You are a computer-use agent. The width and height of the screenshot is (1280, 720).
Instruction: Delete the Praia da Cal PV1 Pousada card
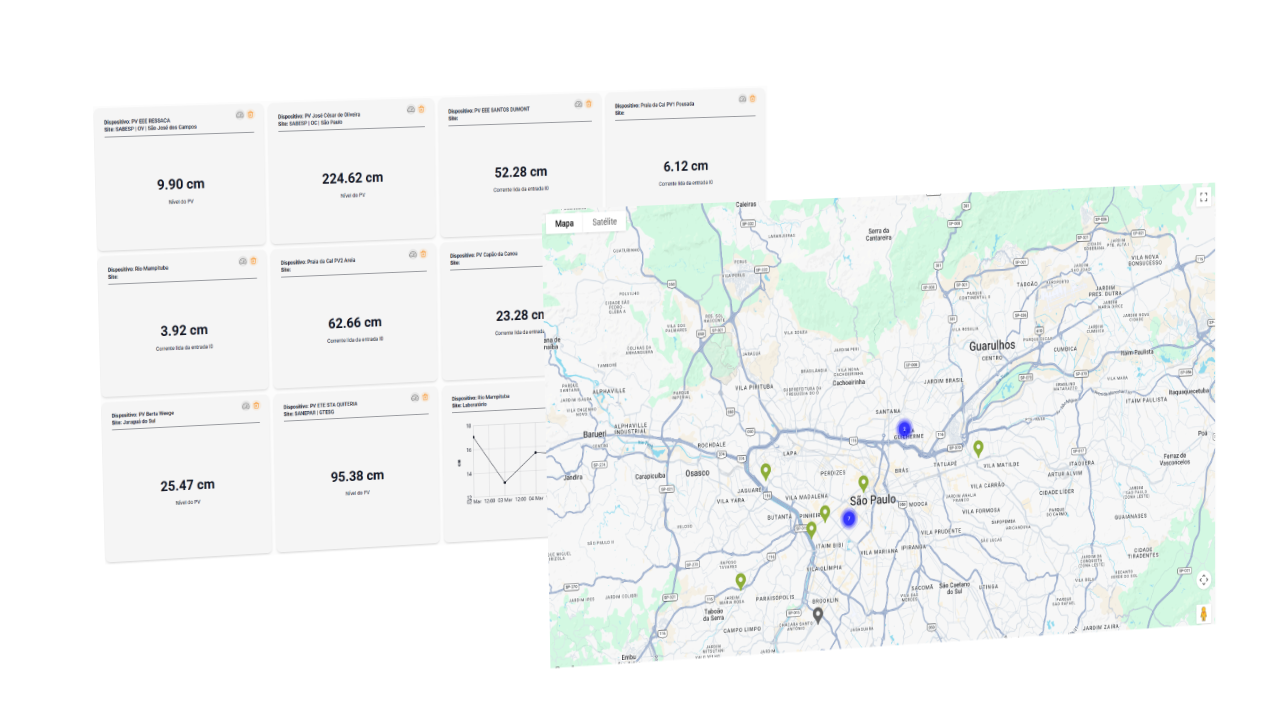coord(752,98)
